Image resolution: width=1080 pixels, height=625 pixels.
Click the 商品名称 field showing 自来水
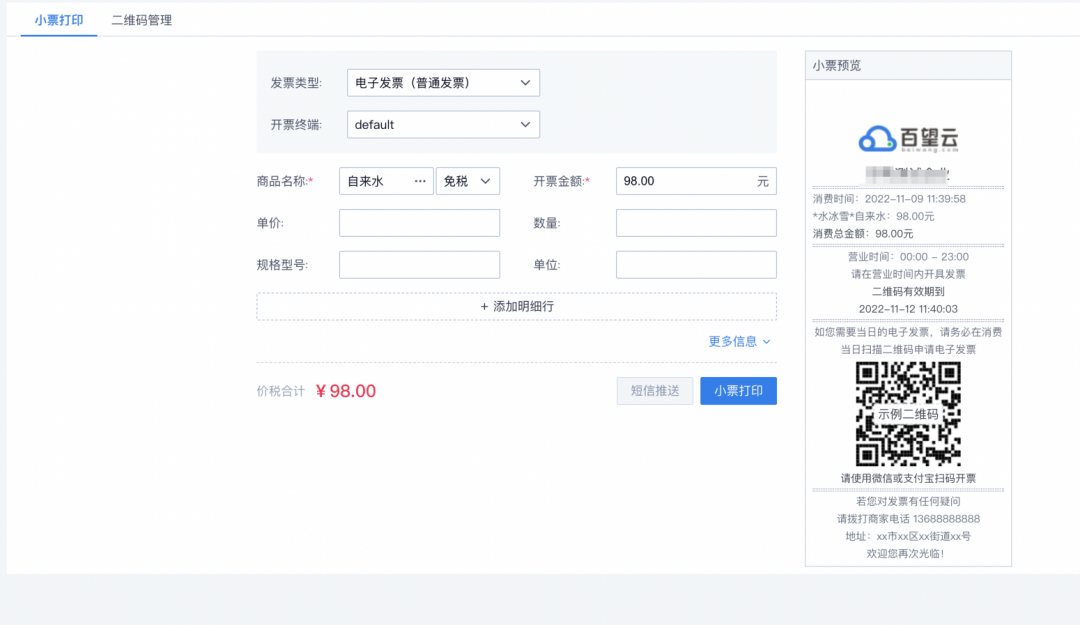click(386, 181)
